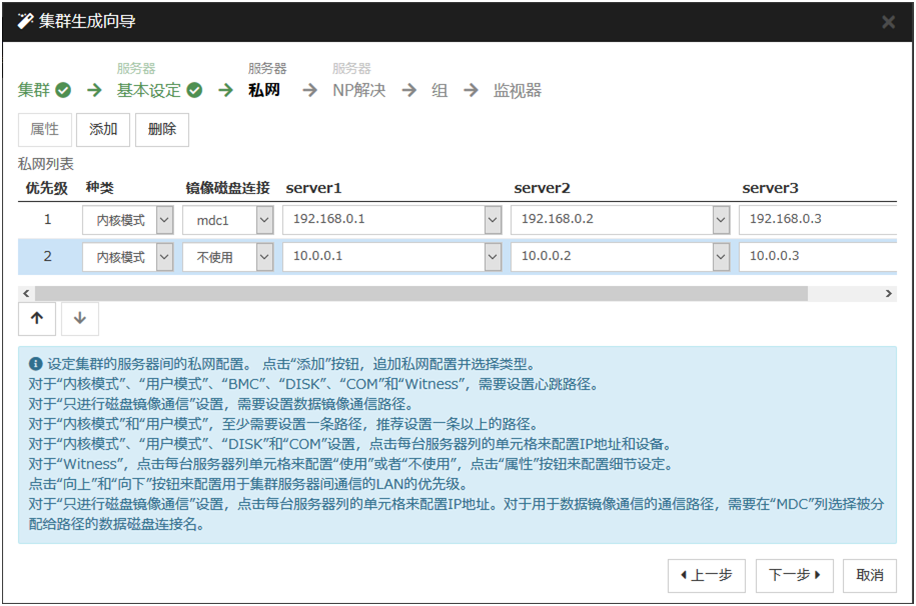Open the 种类 dropdown in row 1
Image resolution: width=916 pixels, height=606 pixels.
tap(164, 219)
